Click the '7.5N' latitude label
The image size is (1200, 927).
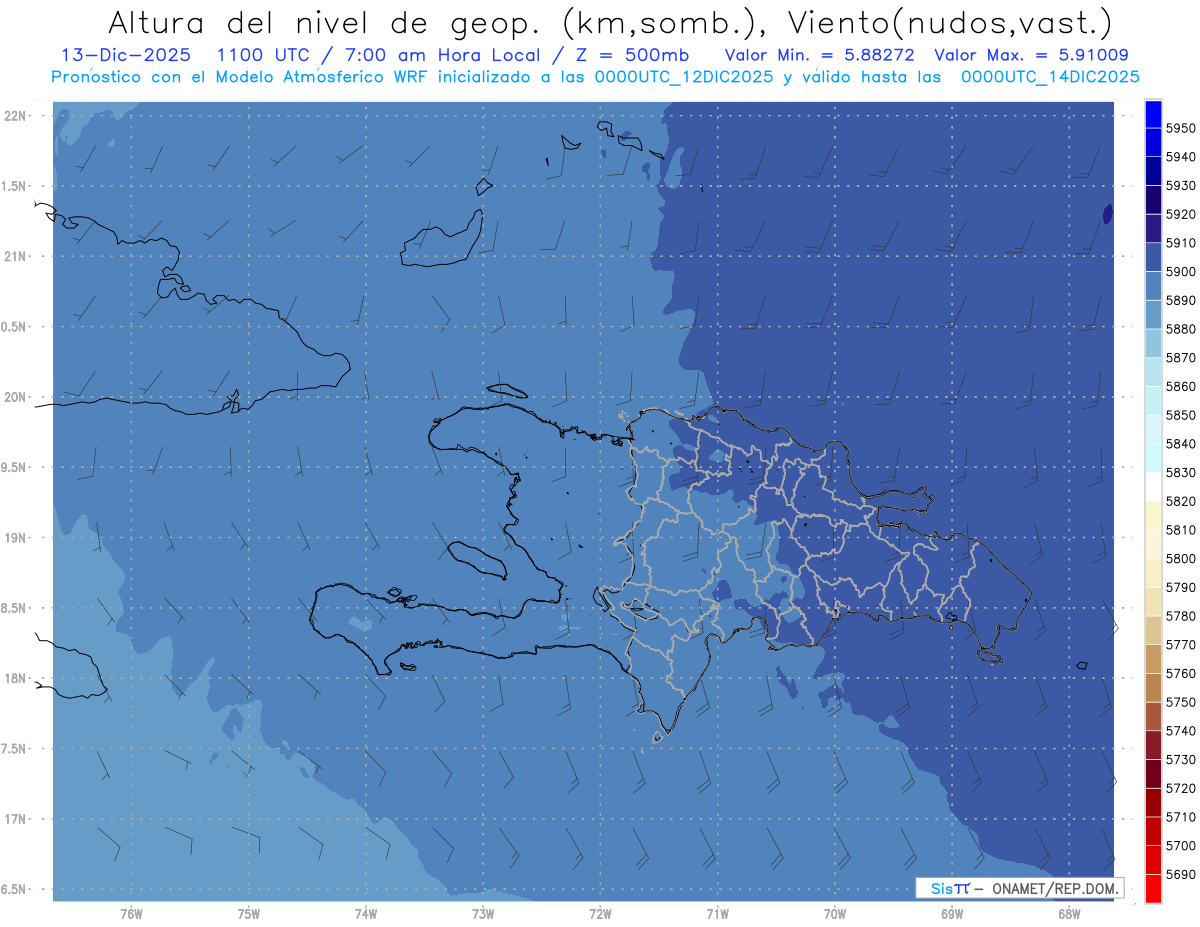click(x=15, y=748)
